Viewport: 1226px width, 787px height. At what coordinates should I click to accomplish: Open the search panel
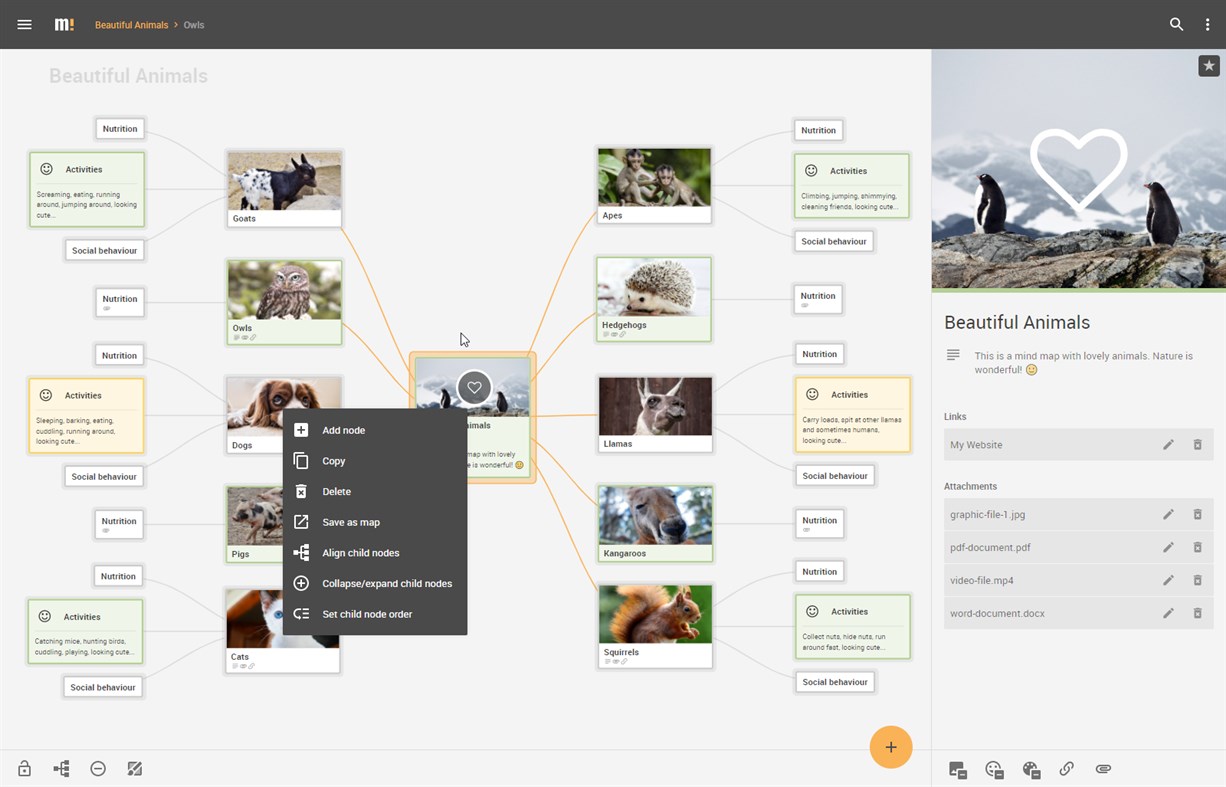[x=1177, y=24]
